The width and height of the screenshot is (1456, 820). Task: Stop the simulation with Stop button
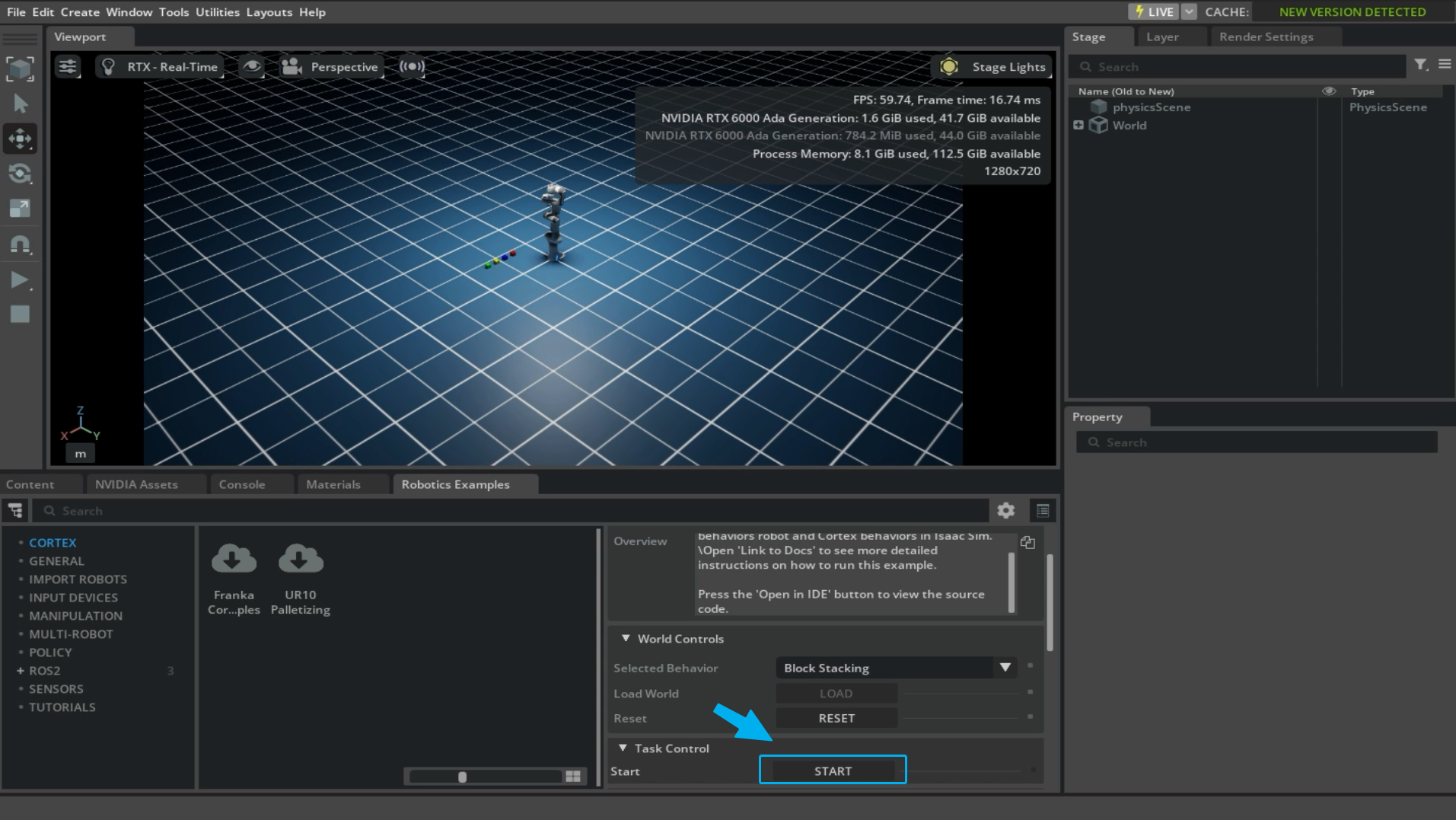pyautogui.click(x=21, y=314)
